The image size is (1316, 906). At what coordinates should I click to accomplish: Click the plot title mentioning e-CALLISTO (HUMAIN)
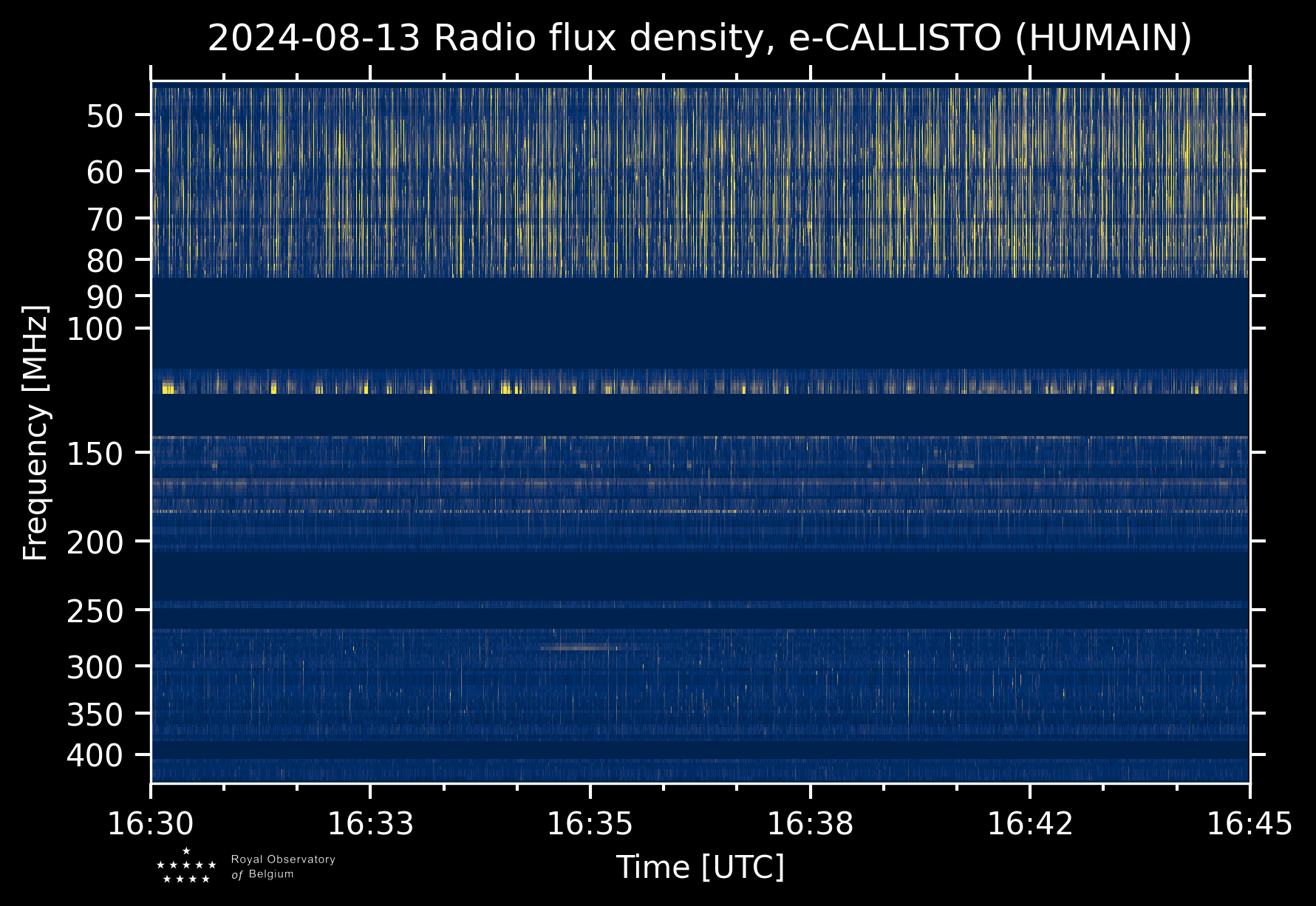click(699, 38)
